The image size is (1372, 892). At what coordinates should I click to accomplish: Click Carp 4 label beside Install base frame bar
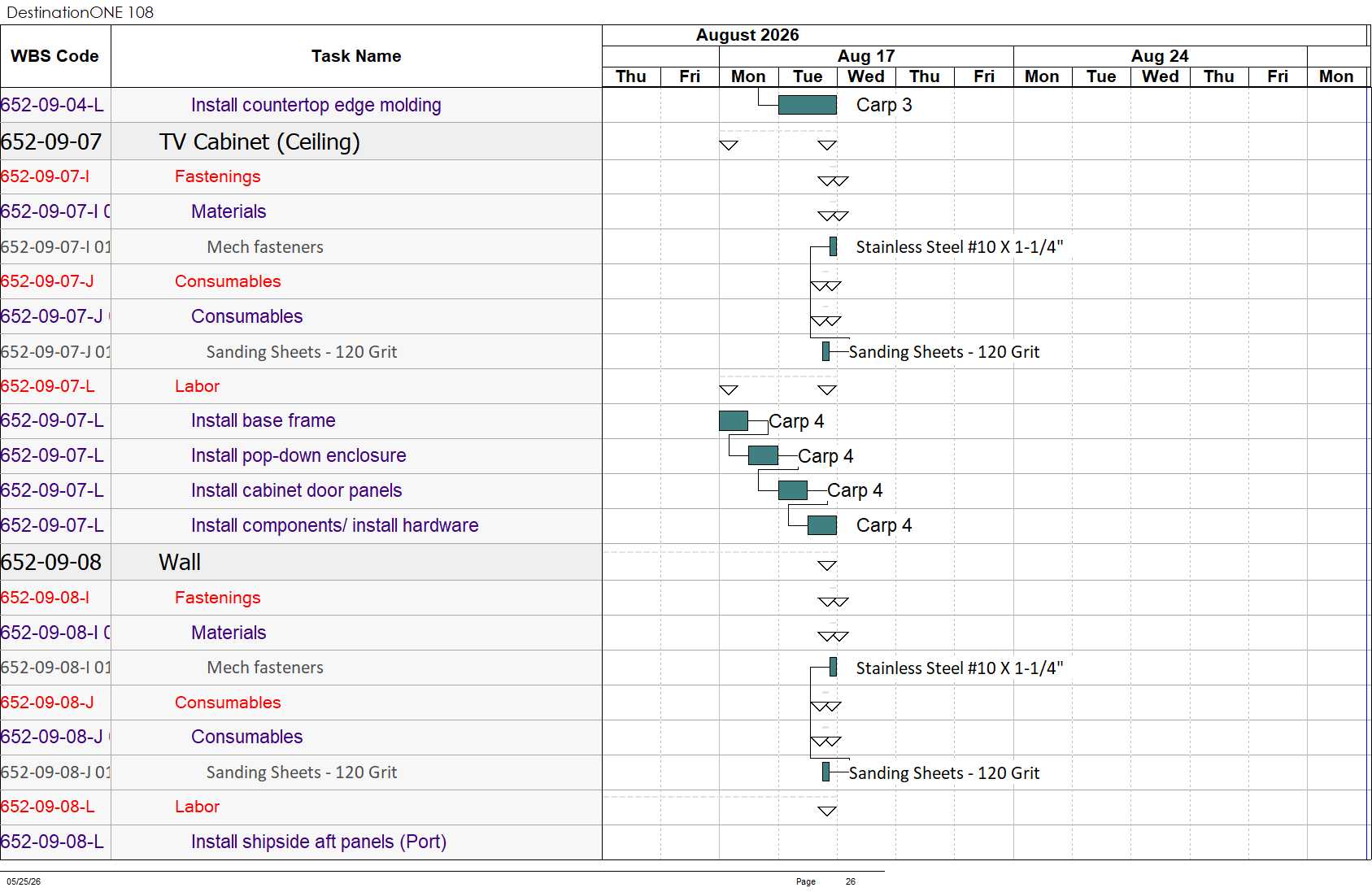796,421
